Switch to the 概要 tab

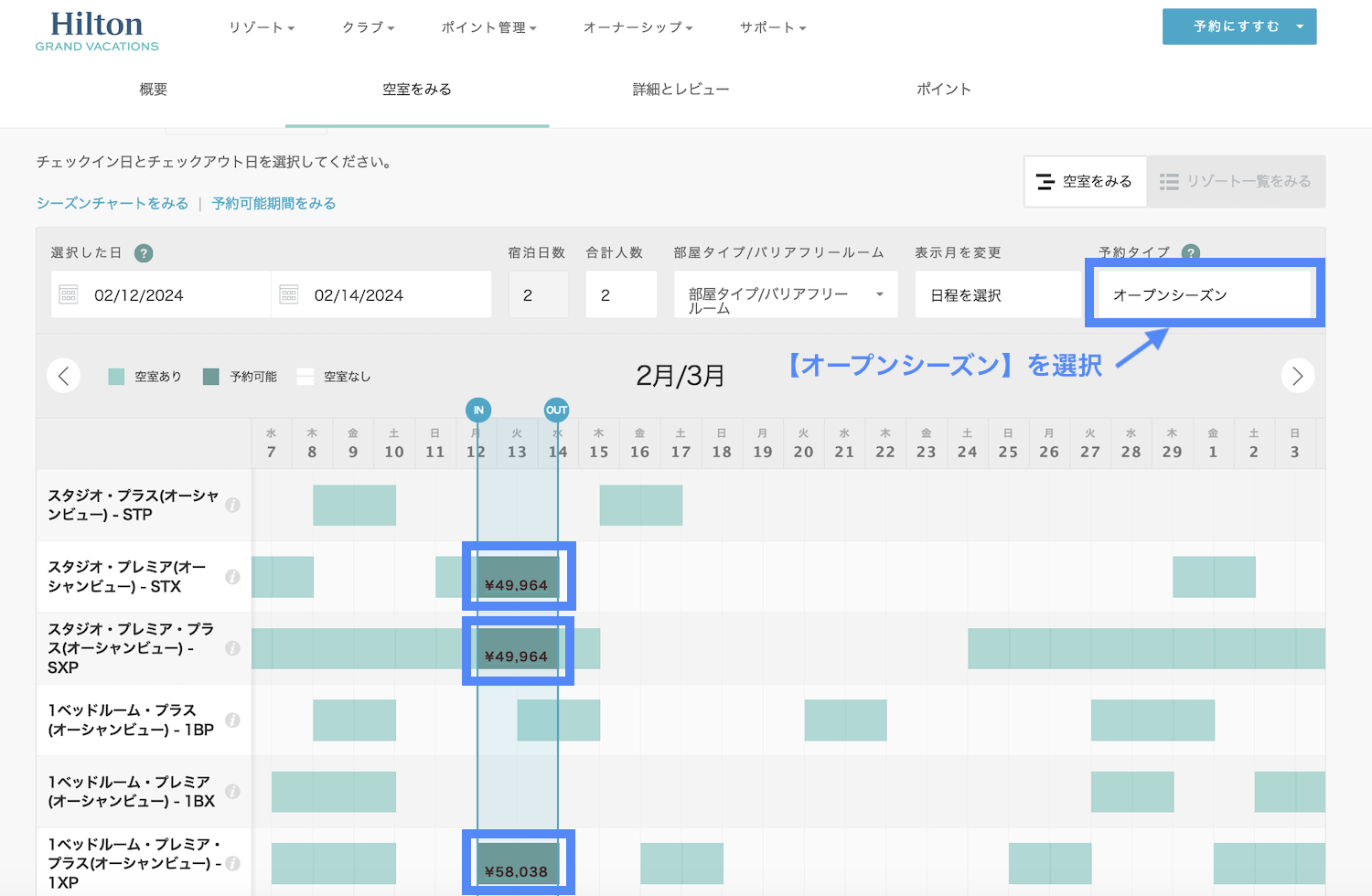coord(154,89)
